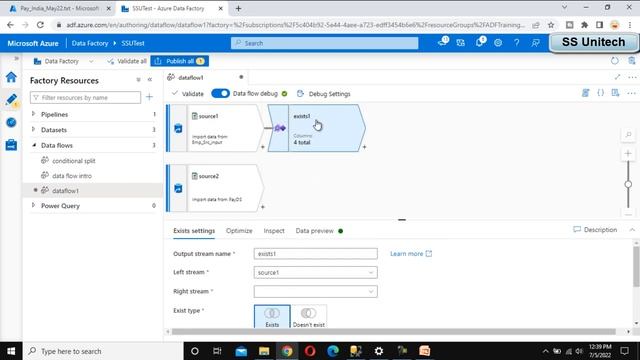Add transformation after source2 plus
The width and height of the screenshot is (640, 360).
click(262, 207)
